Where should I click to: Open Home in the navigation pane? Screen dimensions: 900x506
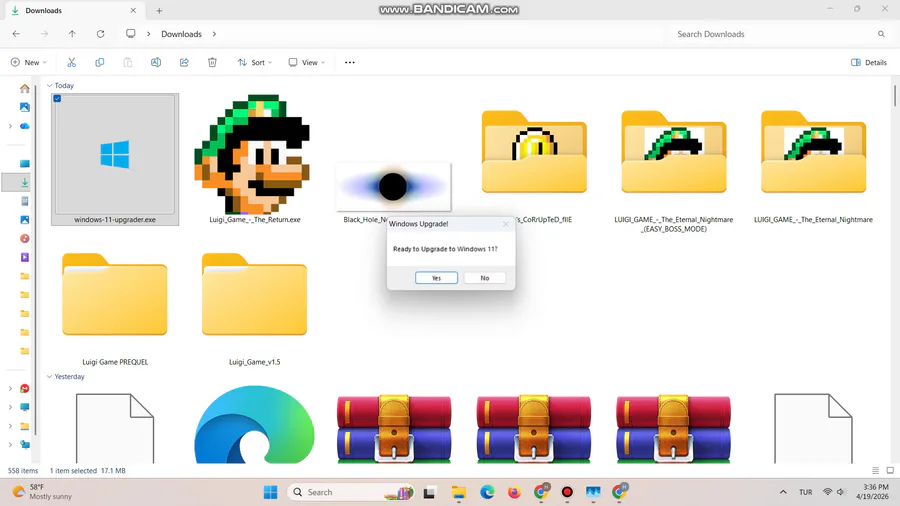point(25,88)
